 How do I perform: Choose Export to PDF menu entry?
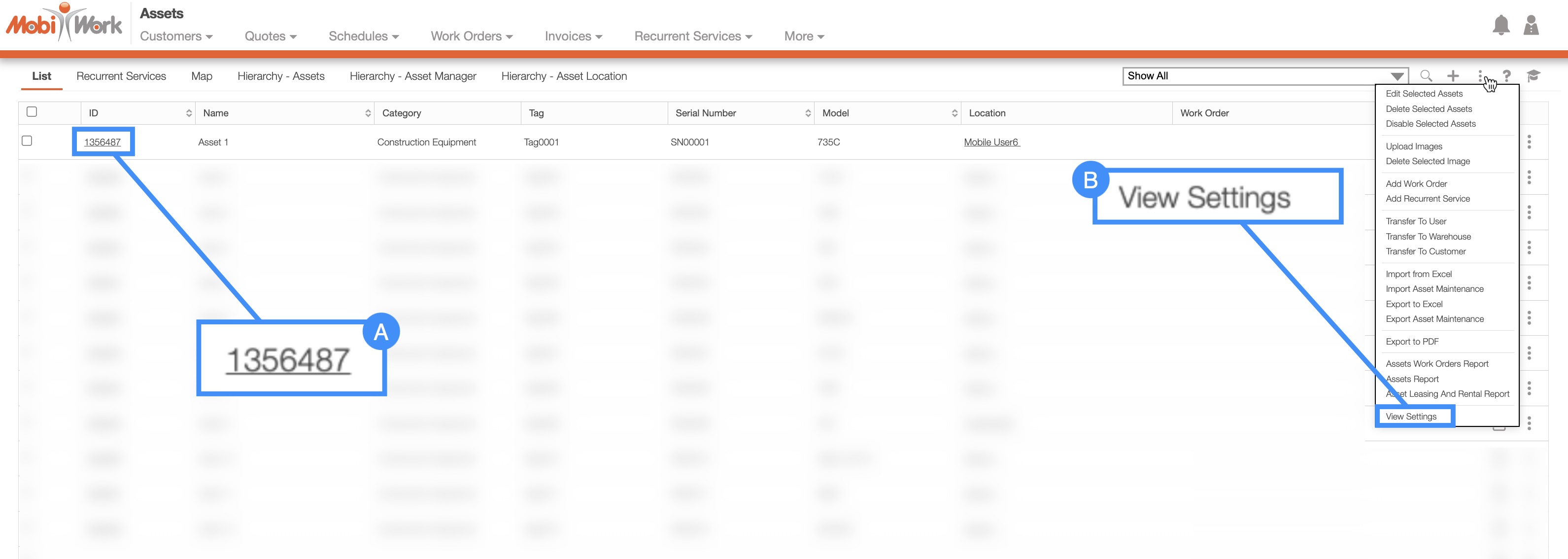coord(1412,342)
